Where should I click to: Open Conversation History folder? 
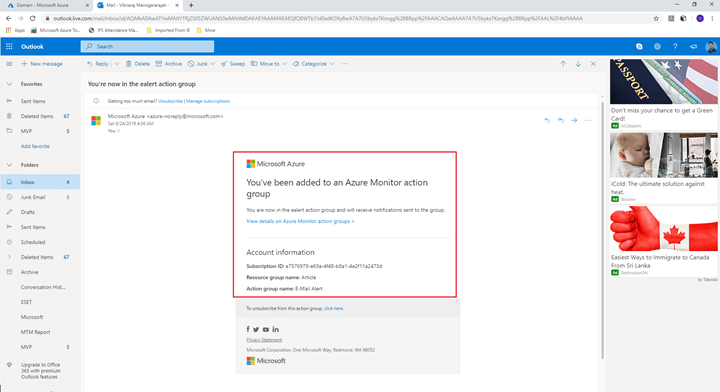[40, 287]
